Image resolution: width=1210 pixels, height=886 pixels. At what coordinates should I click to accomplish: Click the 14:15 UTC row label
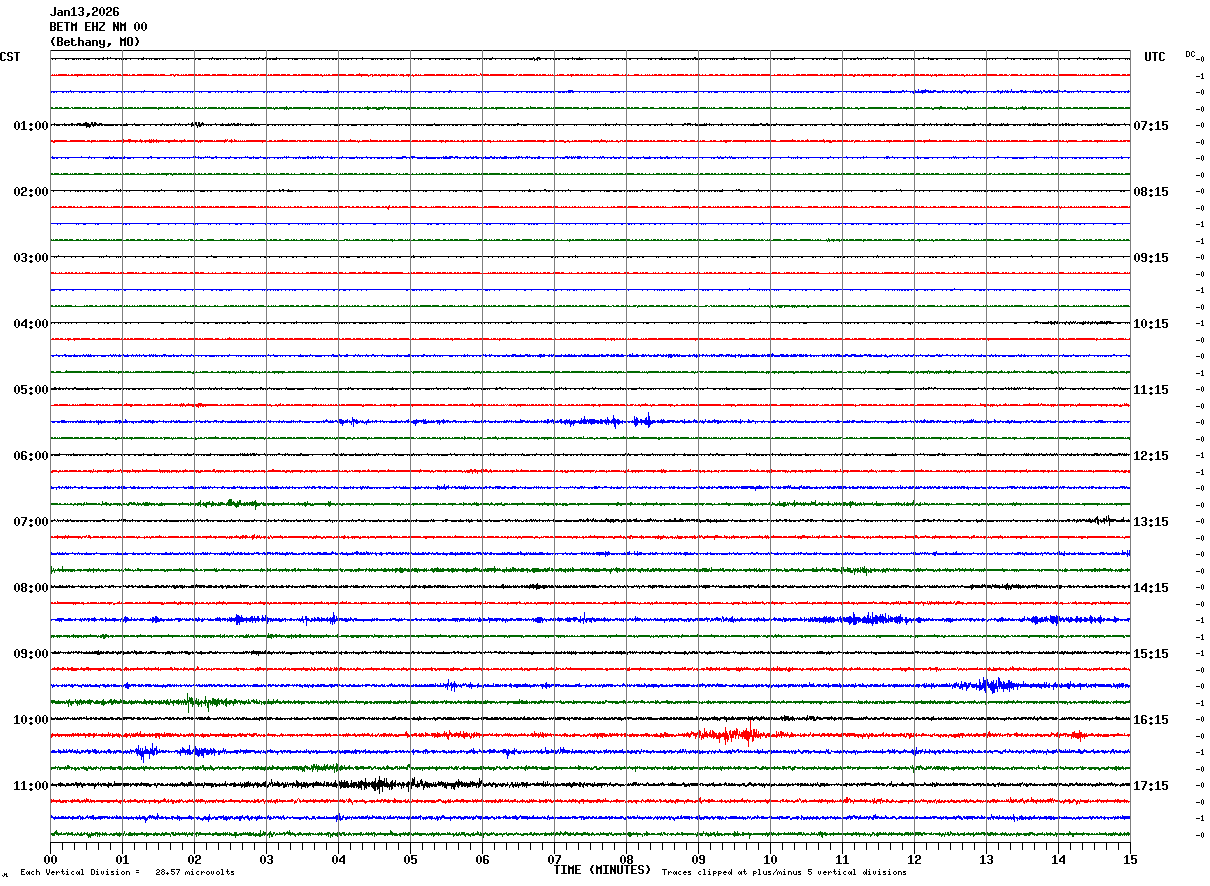tap(1151, 588)
